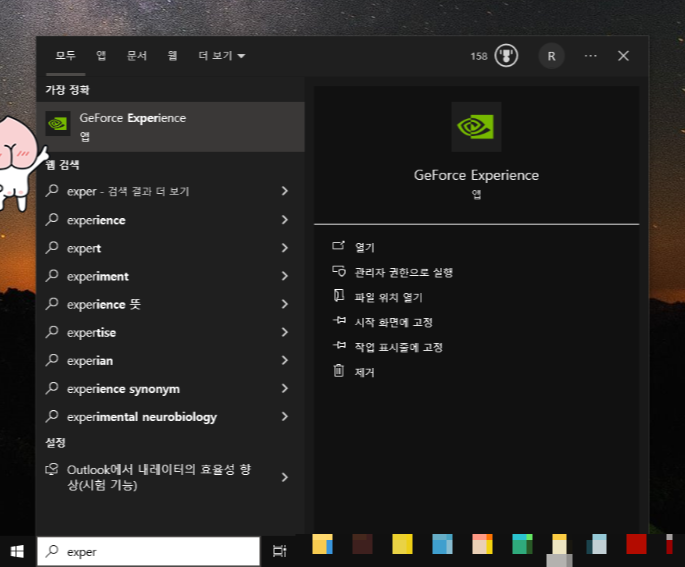The image size is (685, 567).
Task: Click 제거 to uninstall the app
Action: click(364, 372)
